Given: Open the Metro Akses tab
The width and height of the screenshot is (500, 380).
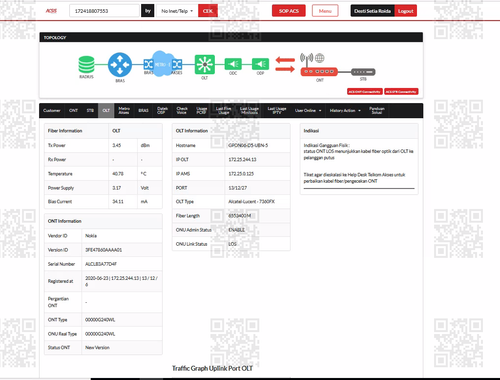Looking at the screenshot, I should (124, 111).
